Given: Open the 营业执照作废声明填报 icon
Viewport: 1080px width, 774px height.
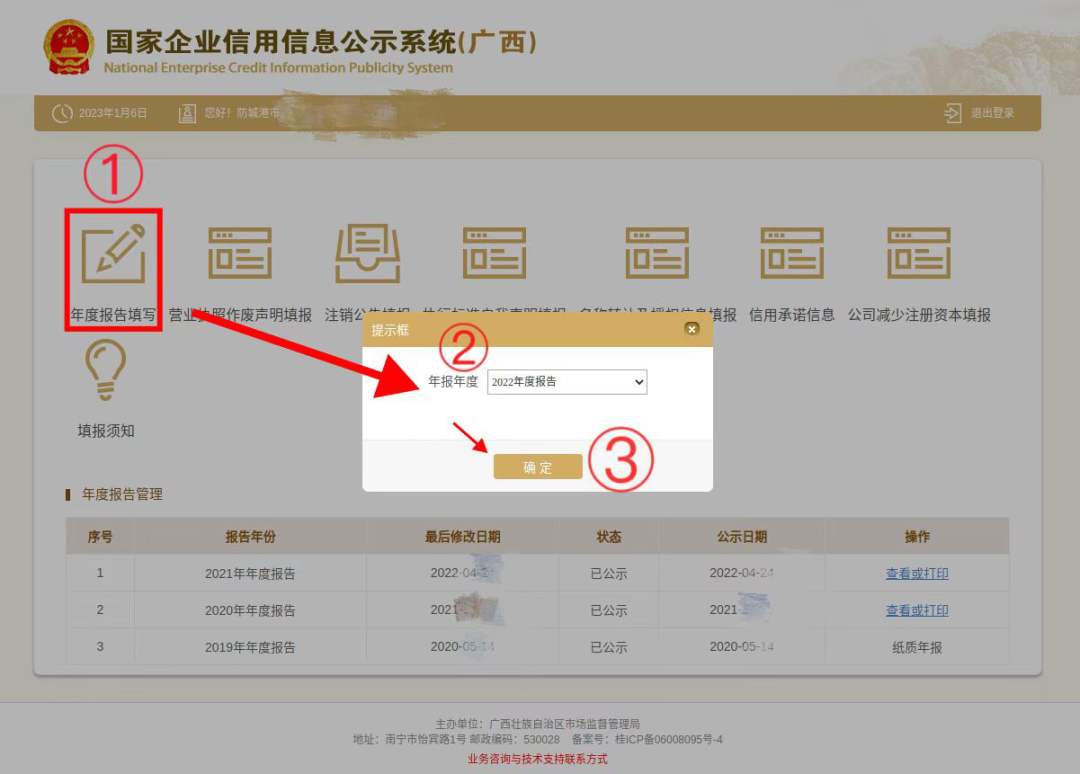Looking at the screenshot, I should point(240,253).
